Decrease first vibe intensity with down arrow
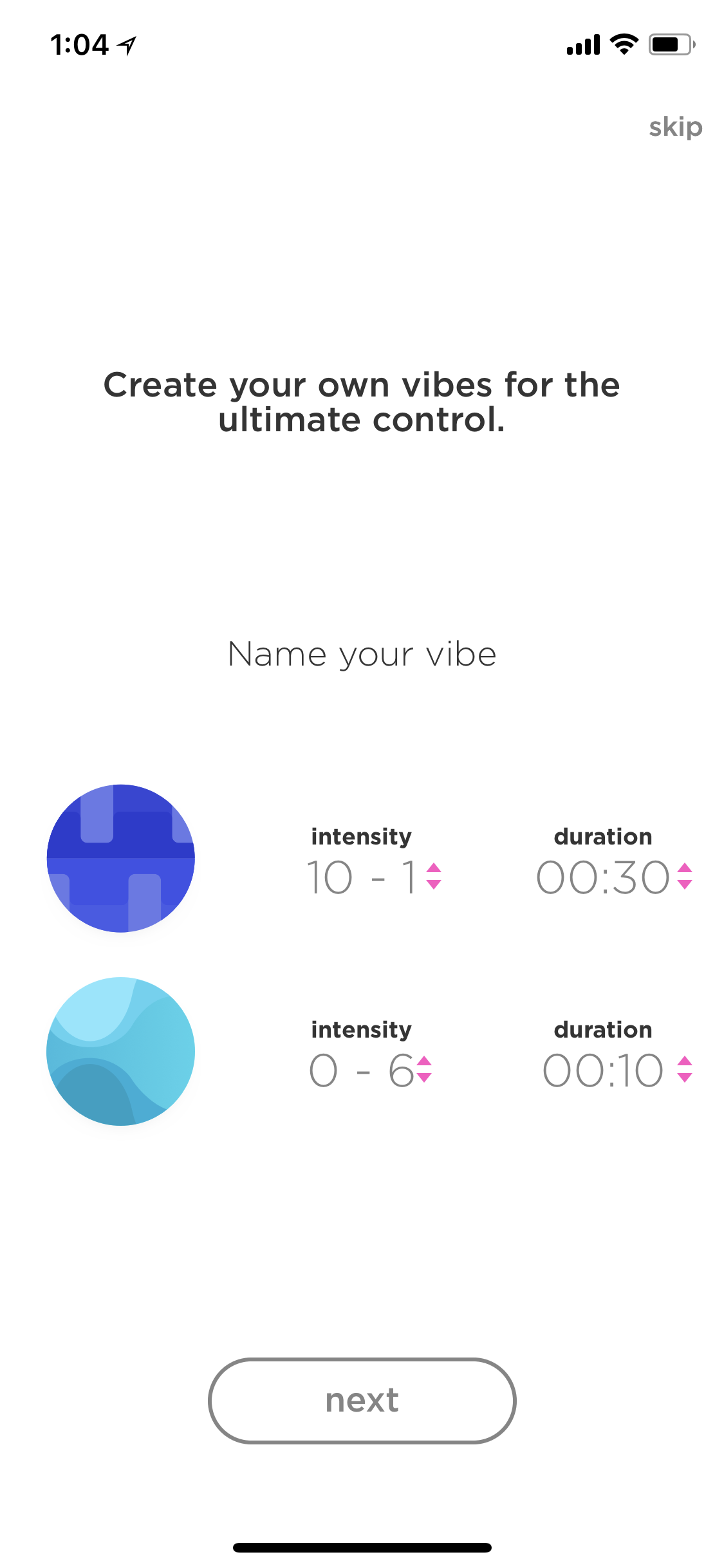Screen dimensions: 724x1568 click(x=434, y=884)
